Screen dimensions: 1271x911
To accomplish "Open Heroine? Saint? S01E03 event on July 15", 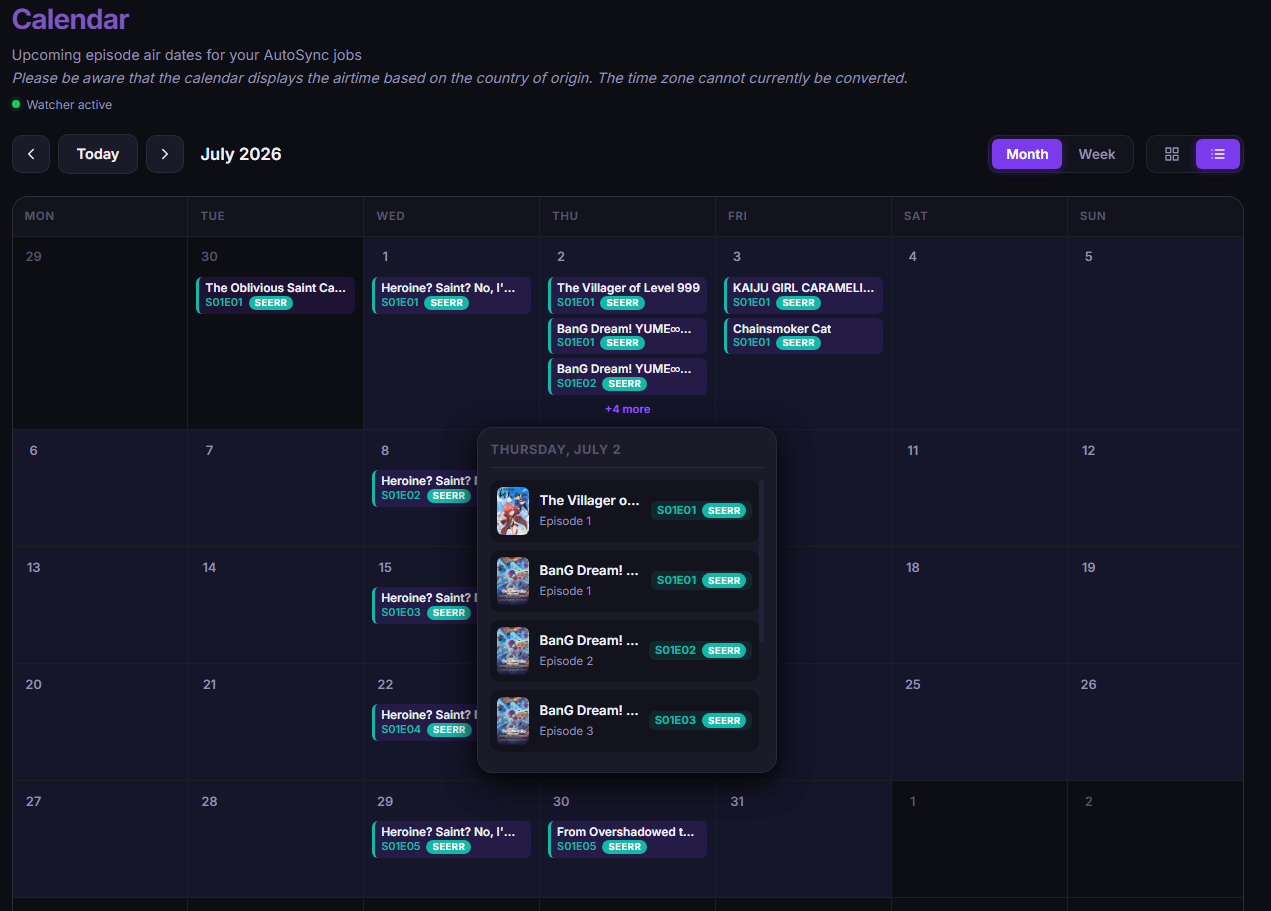I will tap(425, 605).
